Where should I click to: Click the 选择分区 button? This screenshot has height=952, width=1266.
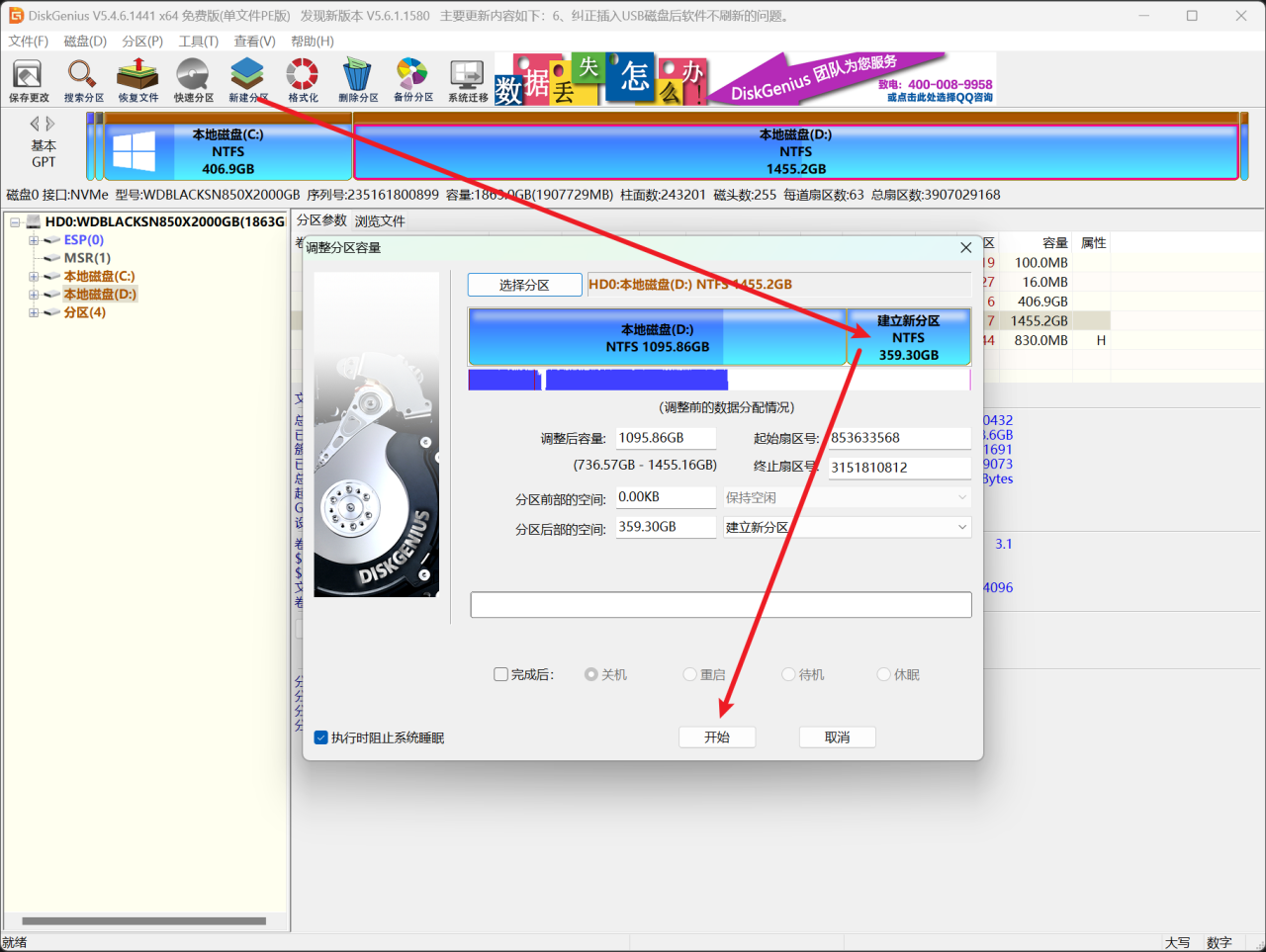pos(523,285)
